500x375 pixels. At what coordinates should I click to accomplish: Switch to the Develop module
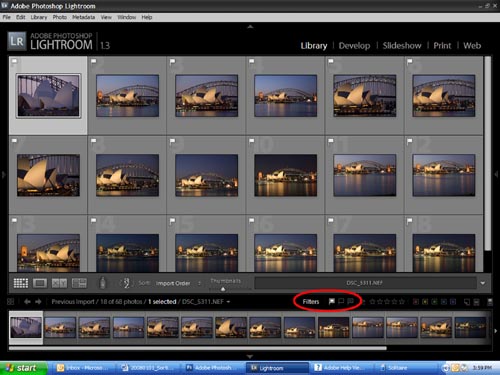354,46
